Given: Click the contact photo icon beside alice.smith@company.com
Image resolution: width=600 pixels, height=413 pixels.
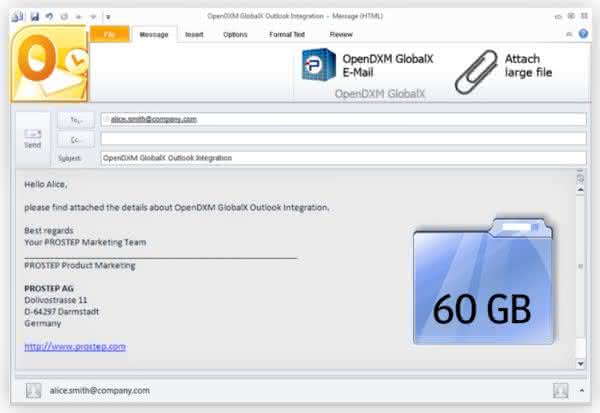Looking at the screenshot, I should (33, 391).
